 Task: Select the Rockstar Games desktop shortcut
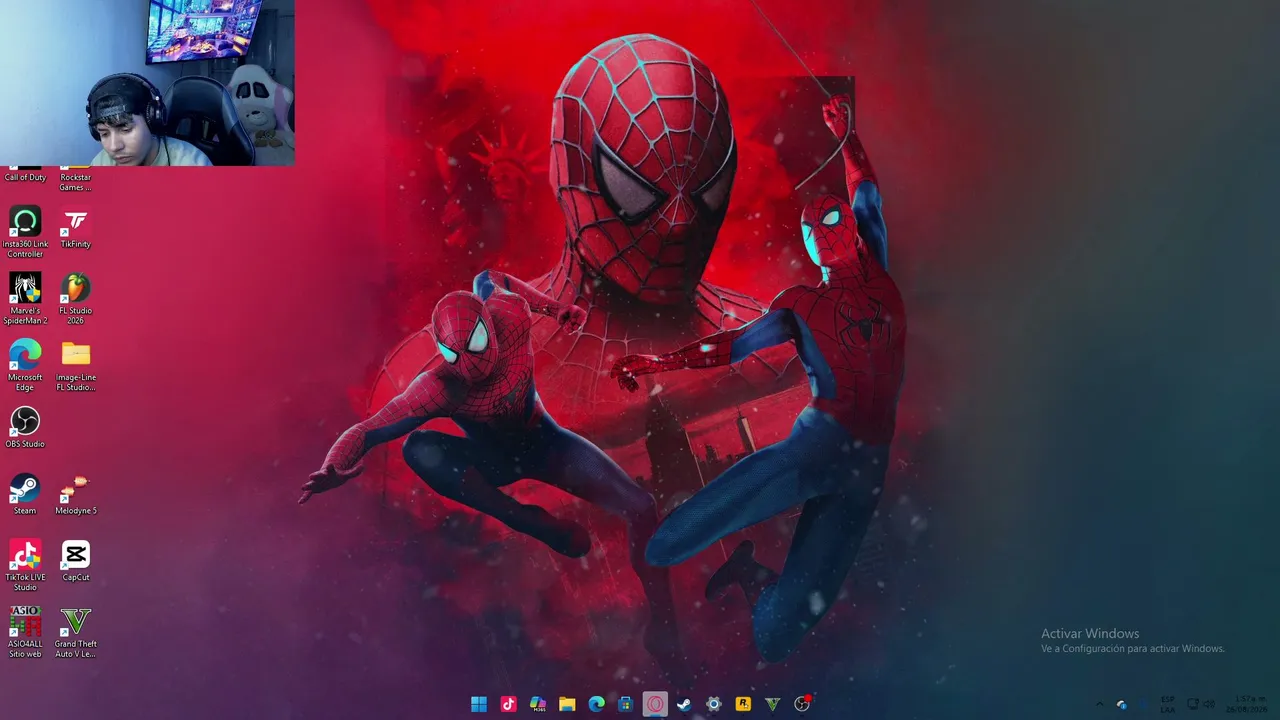(75, 180)
